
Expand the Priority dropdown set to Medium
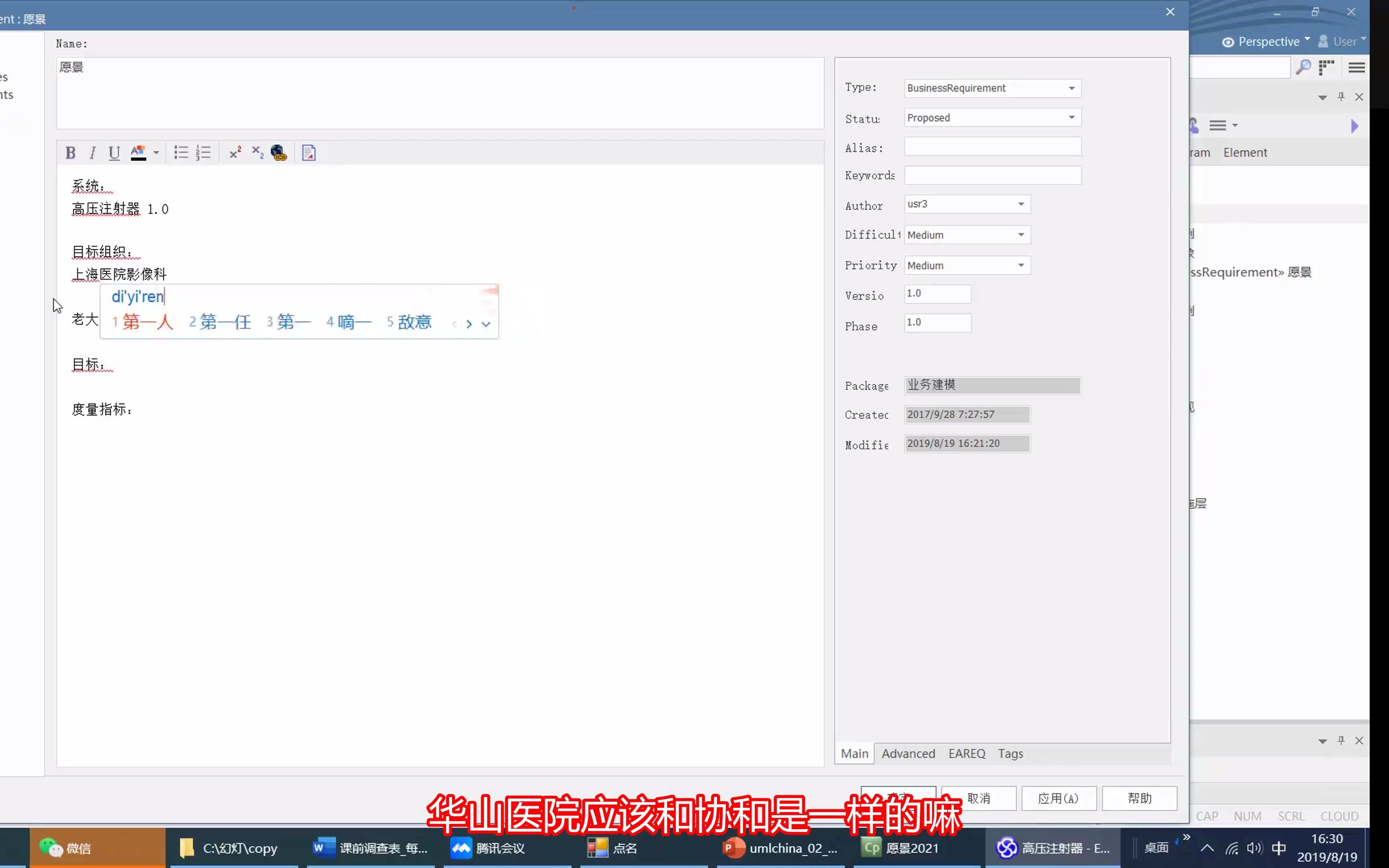click(1021, 265)
